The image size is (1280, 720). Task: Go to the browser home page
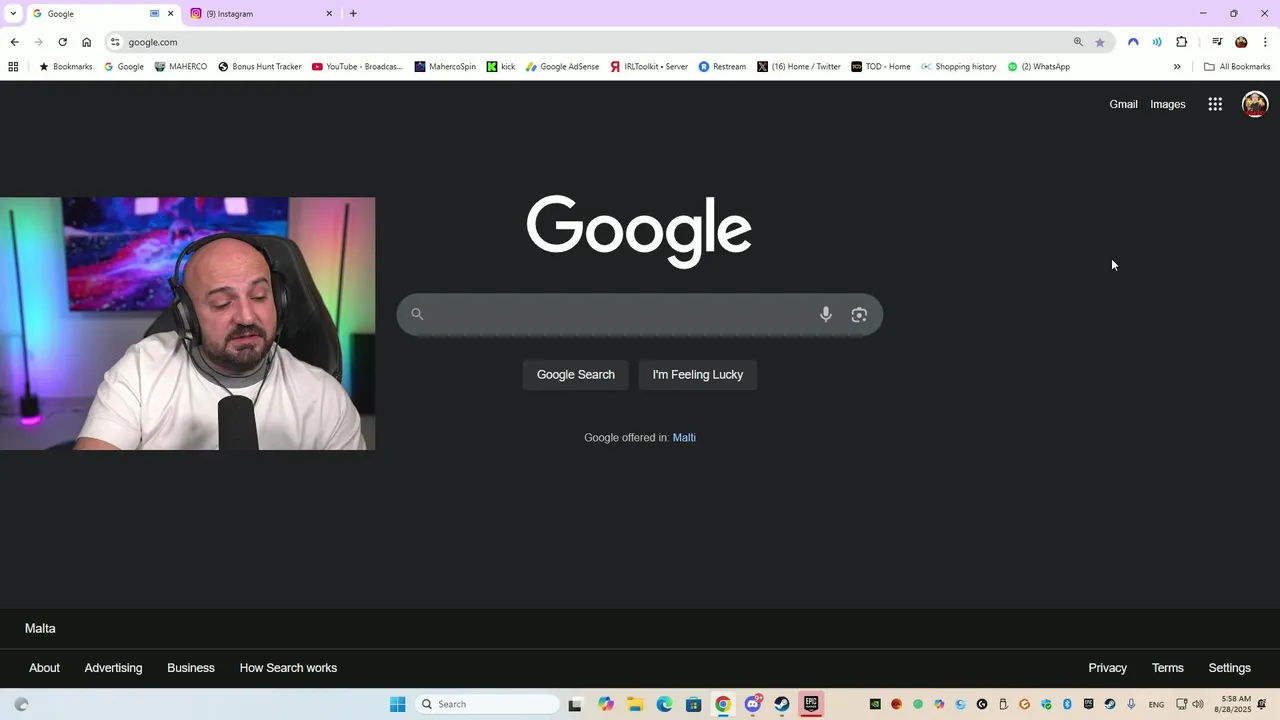click(87, 42)
